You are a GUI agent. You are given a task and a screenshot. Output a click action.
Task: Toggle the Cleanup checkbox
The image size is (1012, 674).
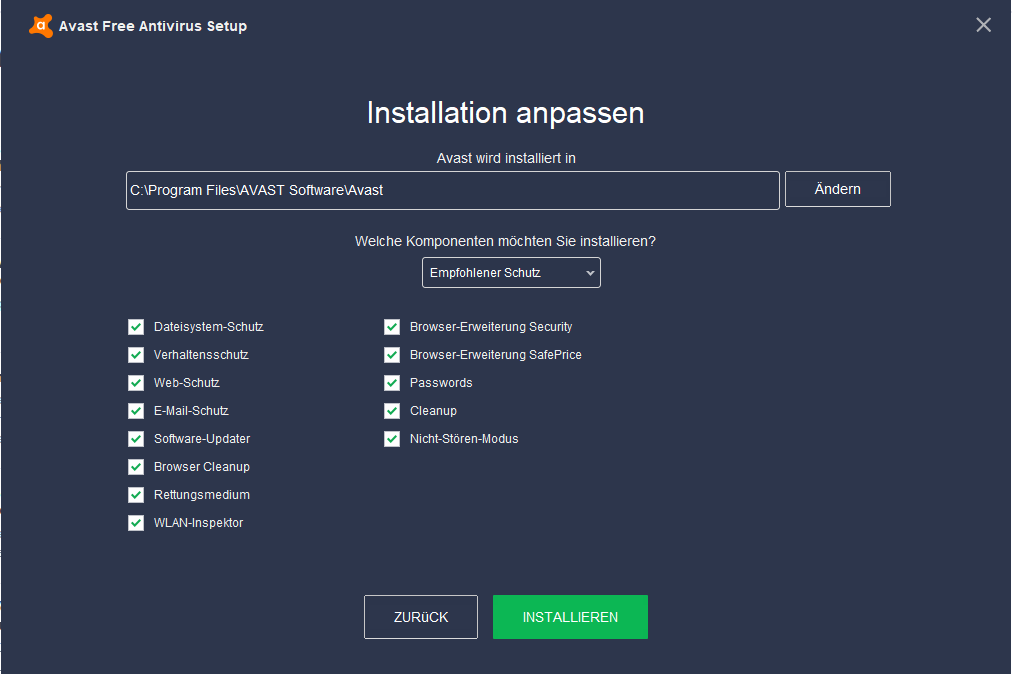(x=392, y=411)
